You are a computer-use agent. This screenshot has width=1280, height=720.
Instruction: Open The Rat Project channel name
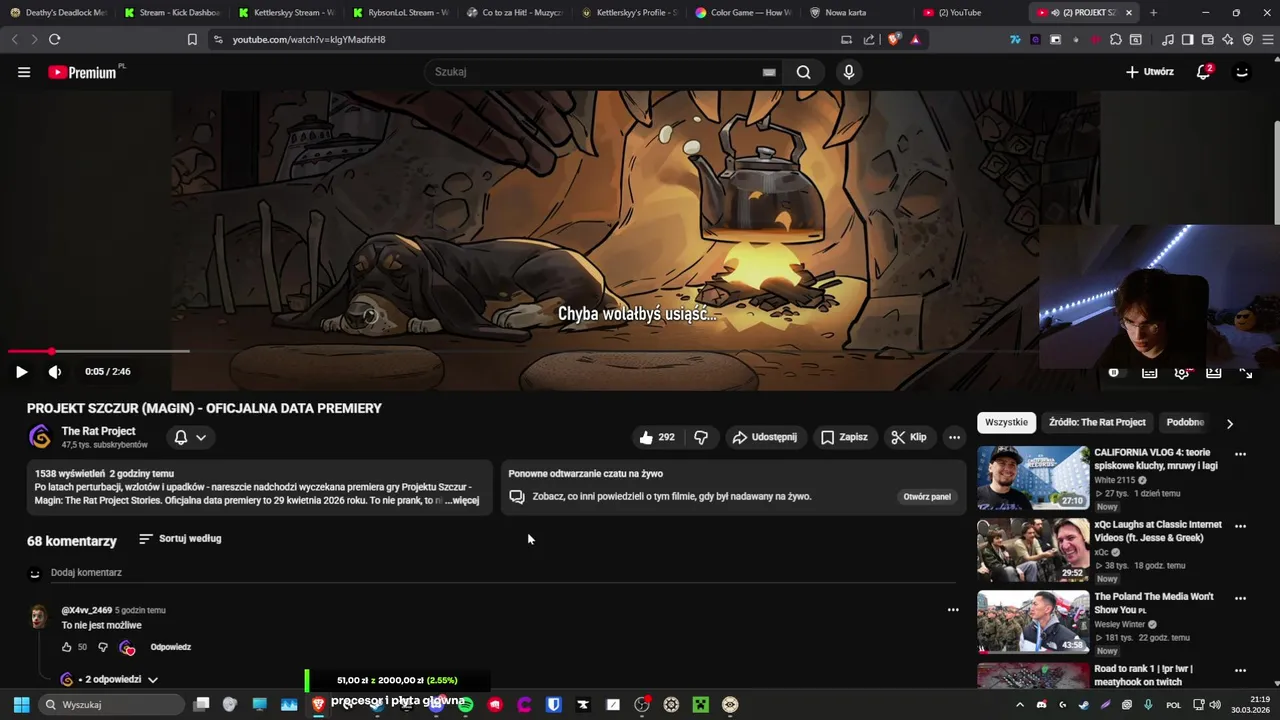(98, 431)
